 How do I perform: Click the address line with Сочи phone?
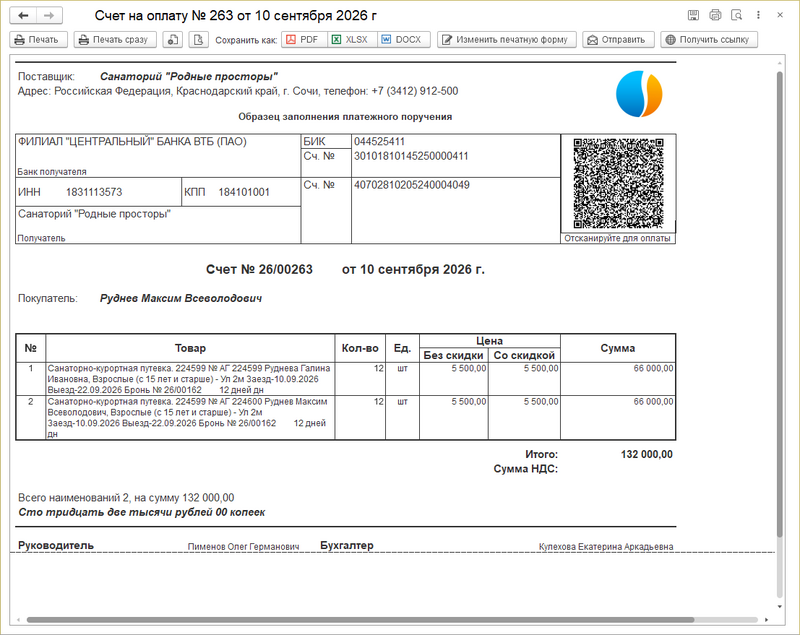[x=238, y=91]
